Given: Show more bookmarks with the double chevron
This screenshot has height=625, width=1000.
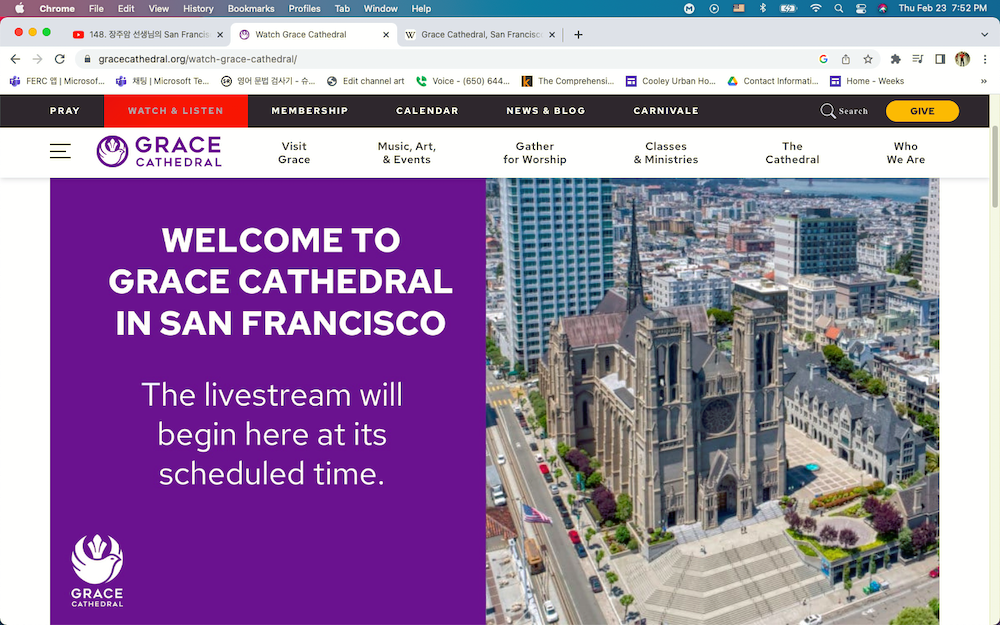Looking at the screenshot, I should pos(984,81).
